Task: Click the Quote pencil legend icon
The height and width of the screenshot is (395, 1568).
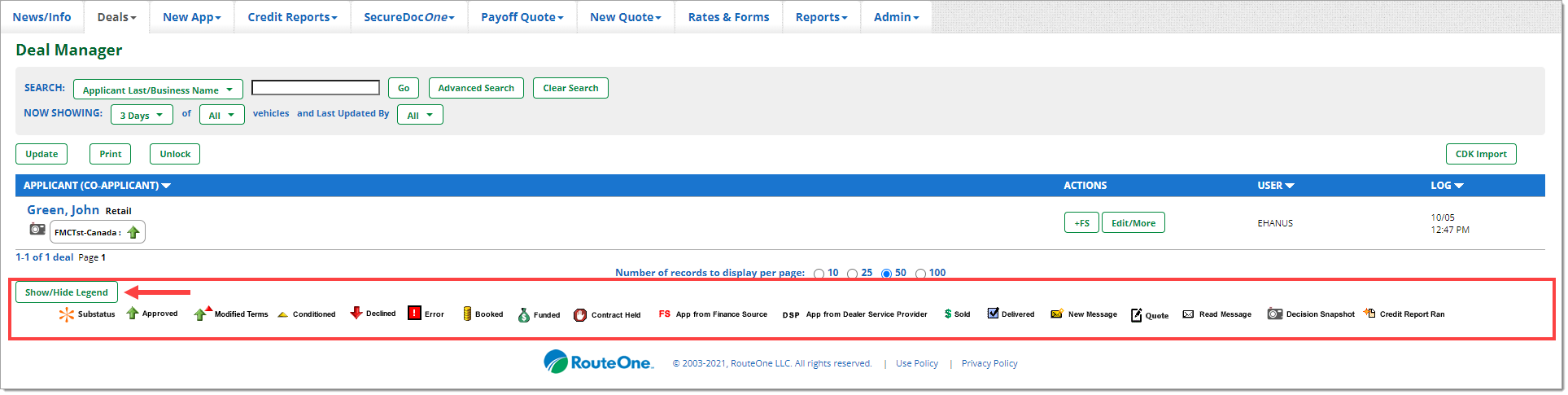Action: tap(1136, 314)
